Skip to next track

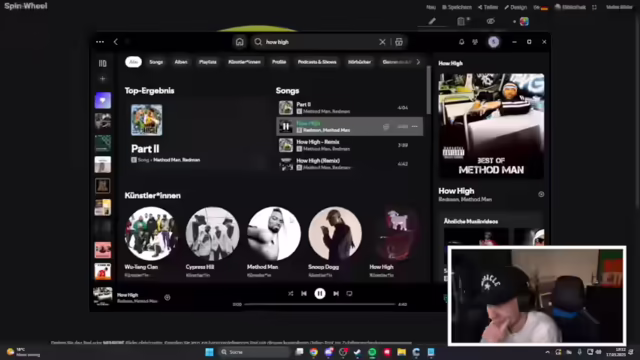(x=336, y=293)
